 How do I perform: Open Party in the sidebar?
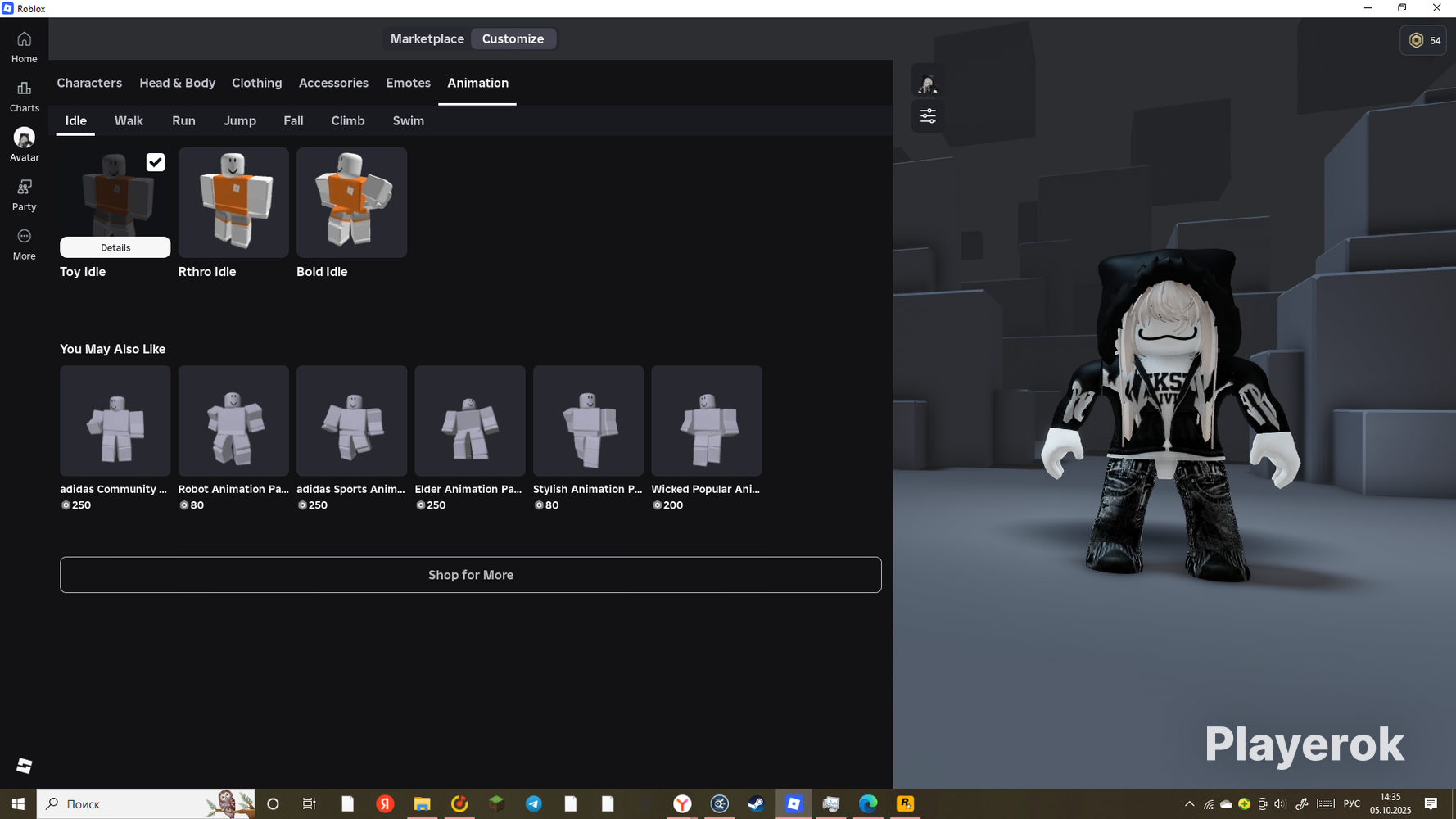(24, 195)
